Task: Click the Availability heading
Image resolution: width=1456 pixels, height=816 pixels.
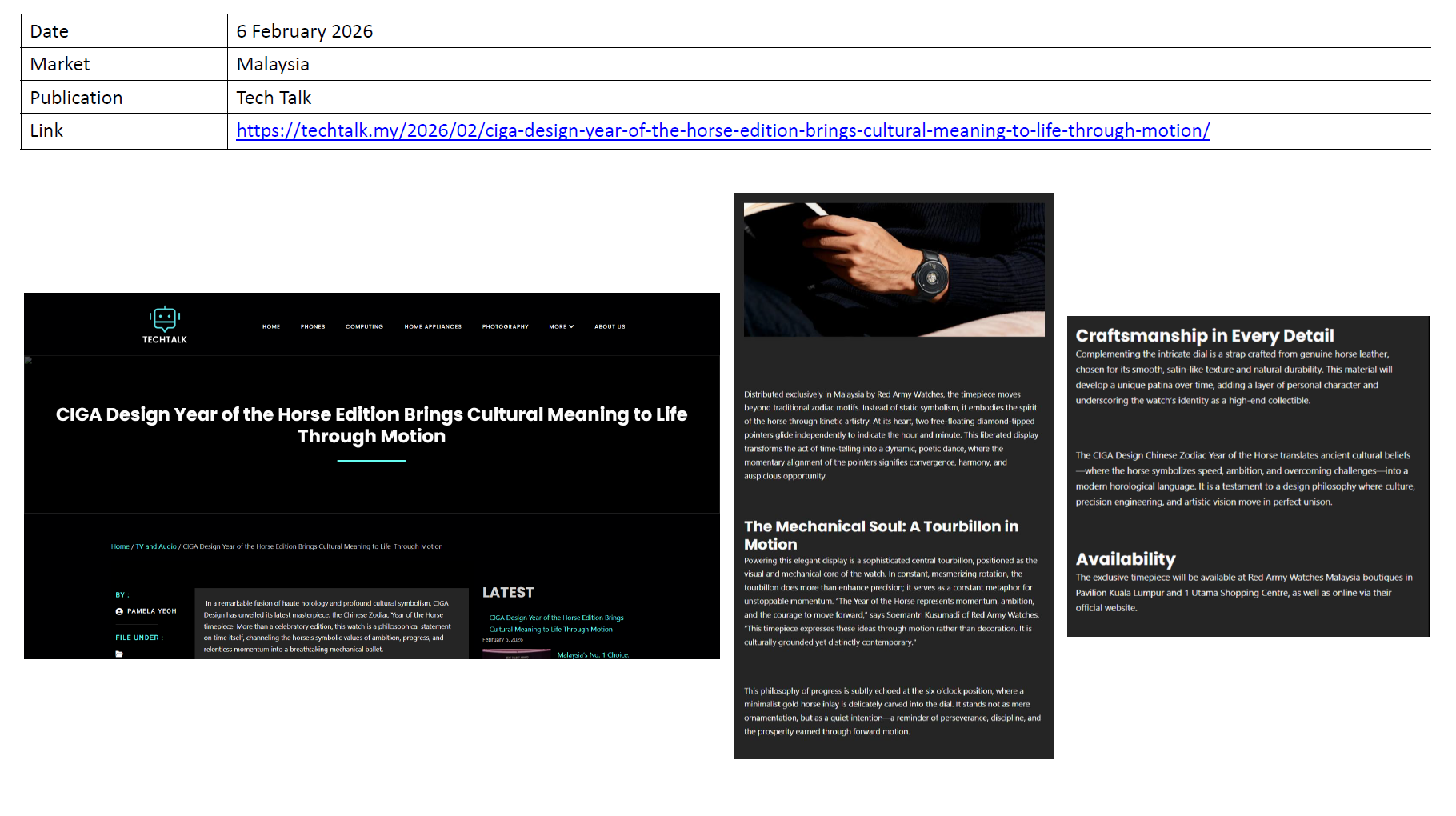Action: click(1126, 558)
